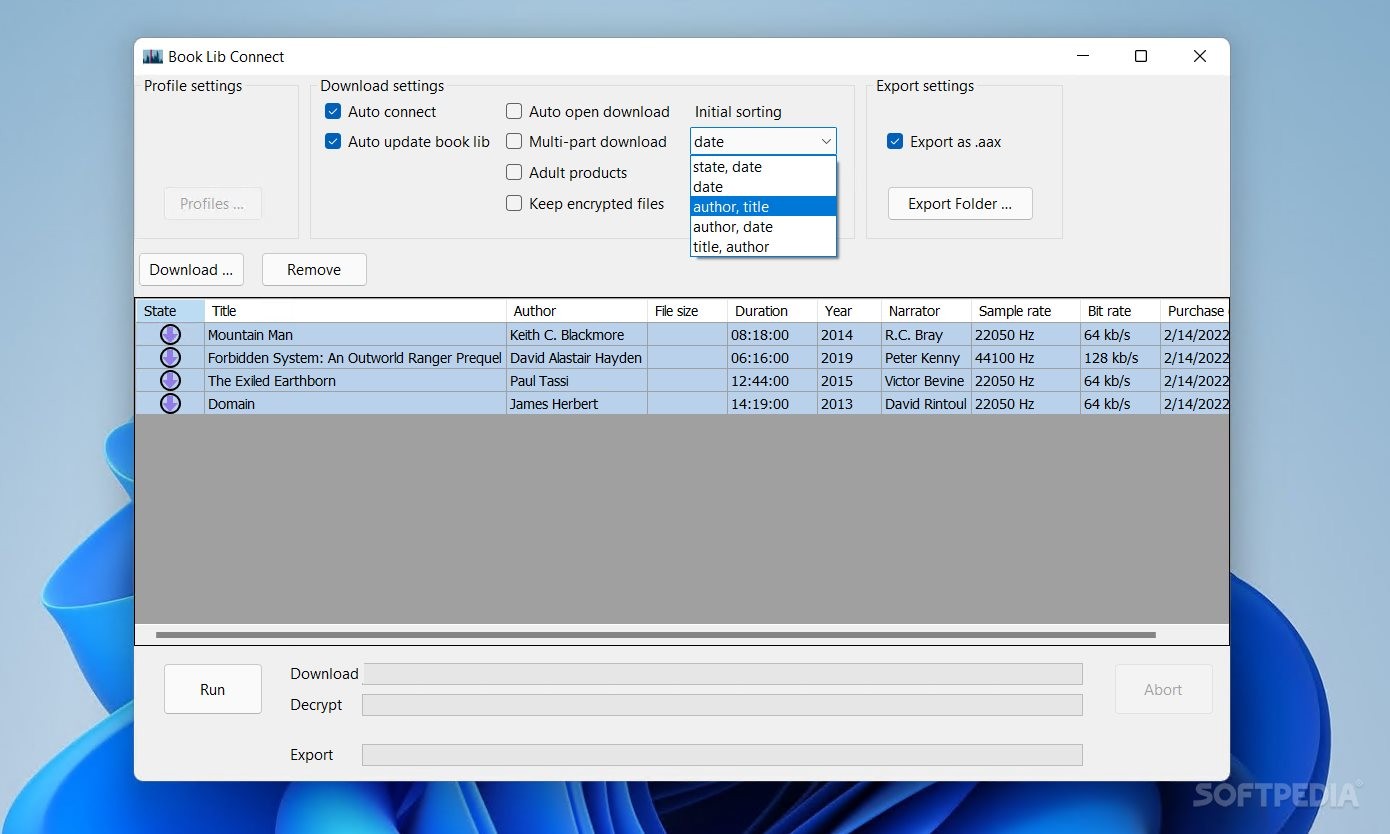Click narrator 'R.C. Bray'
1390x834 pixels.
tap(926, 335)
